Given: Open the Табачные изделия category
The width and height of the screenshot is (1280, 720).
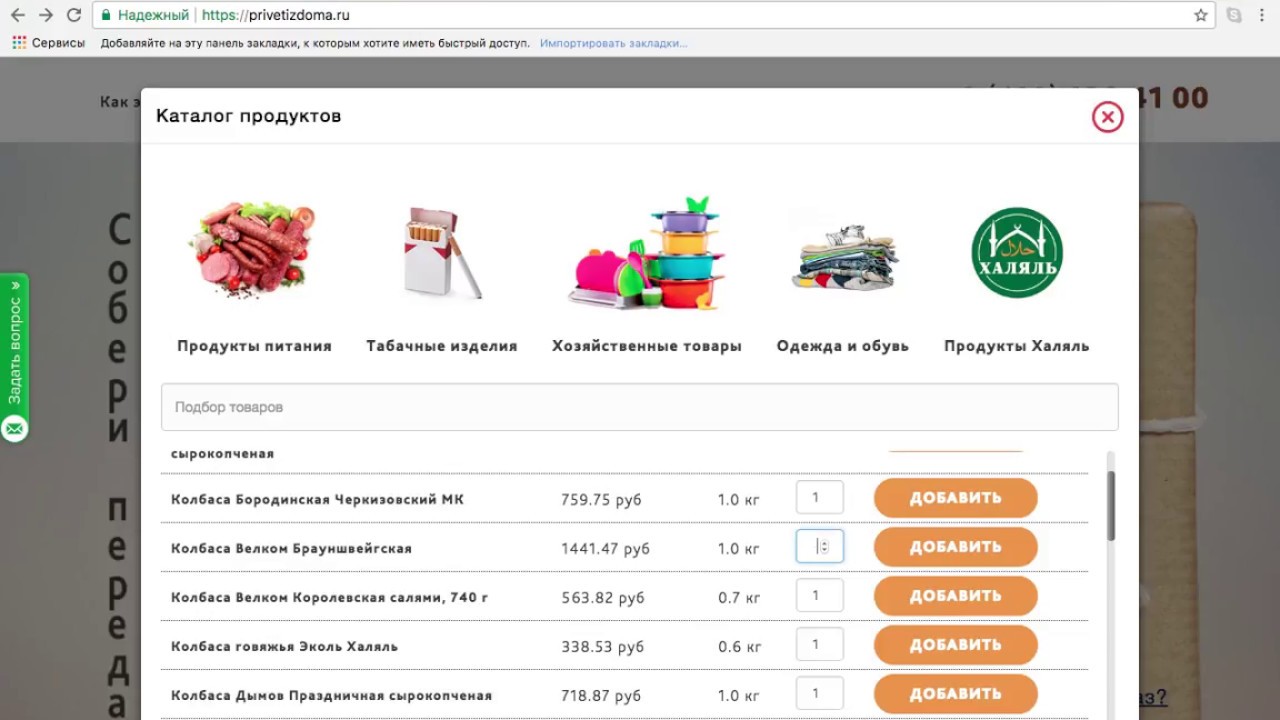Looking at the screenshot, I should click(x=442, y=346).
